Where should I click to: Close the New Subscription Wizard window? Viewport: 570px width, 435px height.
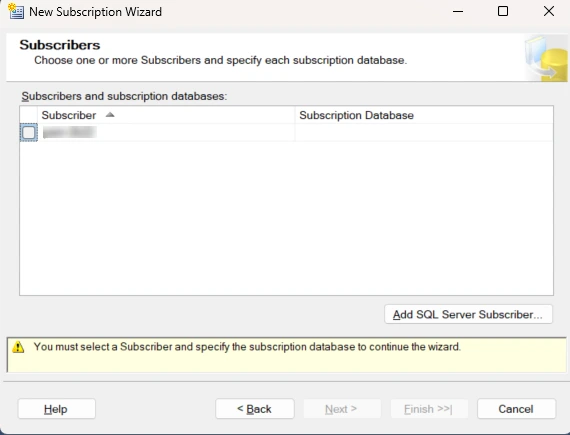click(549, 11)
